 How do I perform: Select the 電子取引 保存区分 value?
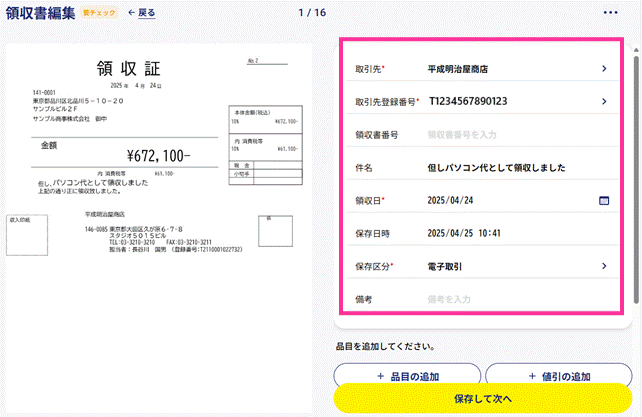click(x=445, y=267)
